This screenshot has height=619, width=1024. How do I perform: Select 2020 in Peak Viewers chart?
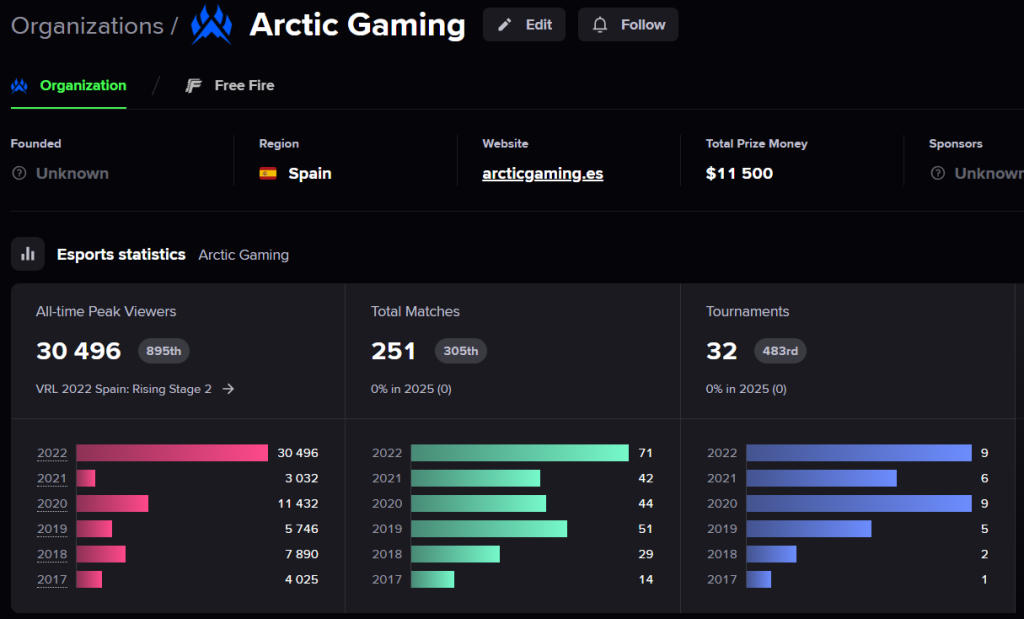pos(52,503)
